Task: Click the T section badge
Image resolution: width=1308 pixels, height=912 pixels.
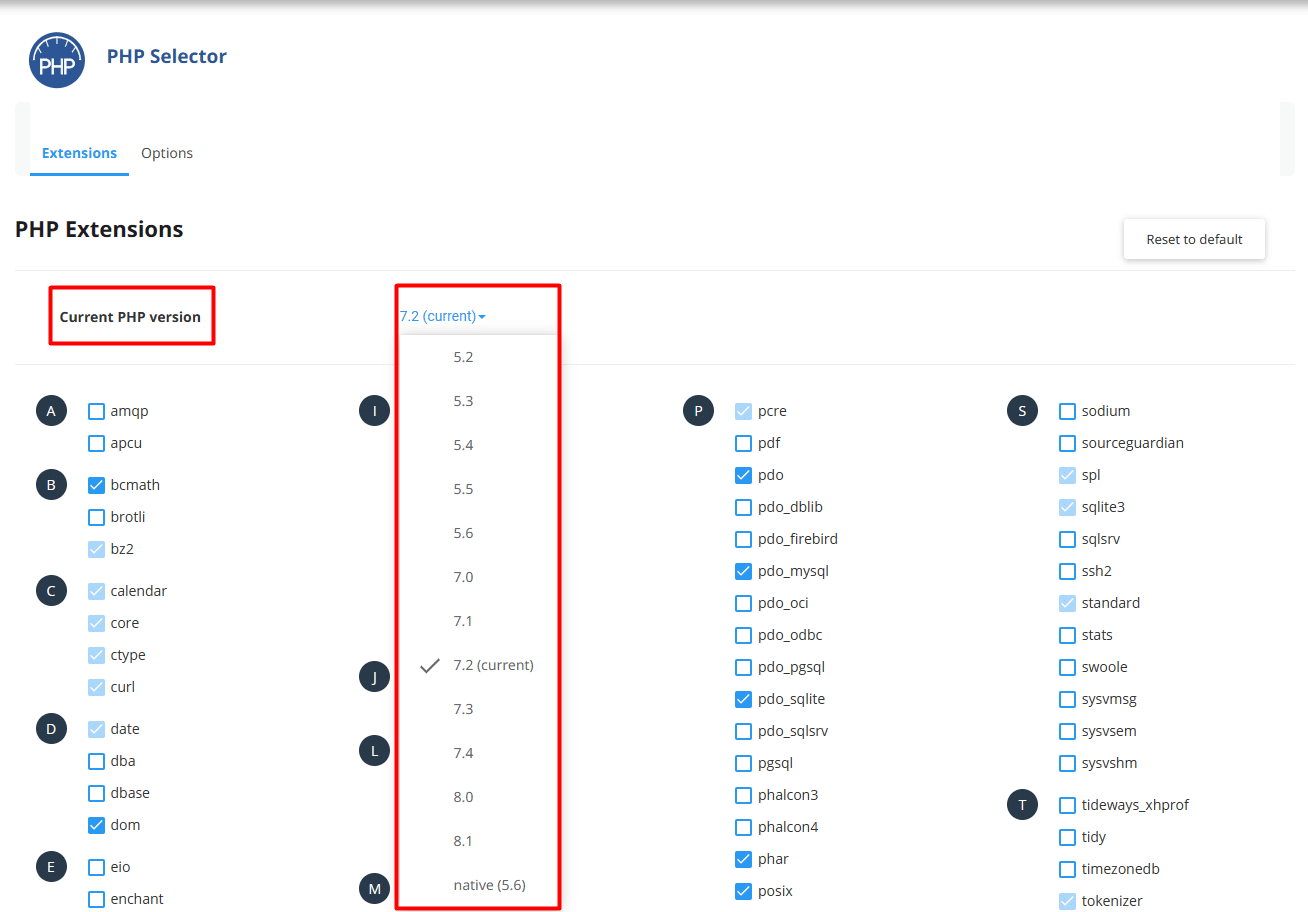Action: pos(1022,804)
